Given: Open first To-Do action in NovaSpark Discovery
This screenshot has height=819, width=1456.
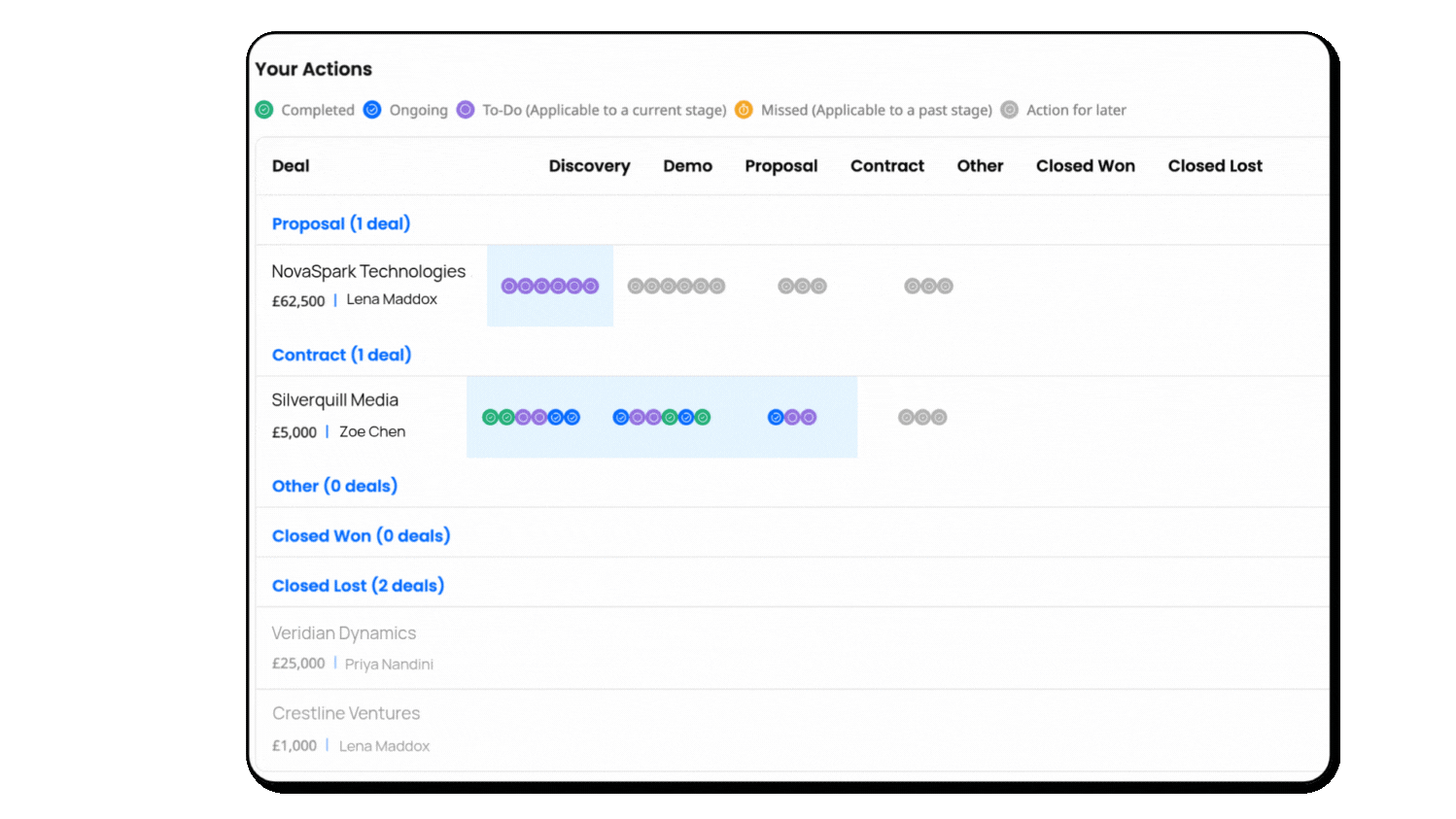Looking at the screenshot, I should (509, 286).
